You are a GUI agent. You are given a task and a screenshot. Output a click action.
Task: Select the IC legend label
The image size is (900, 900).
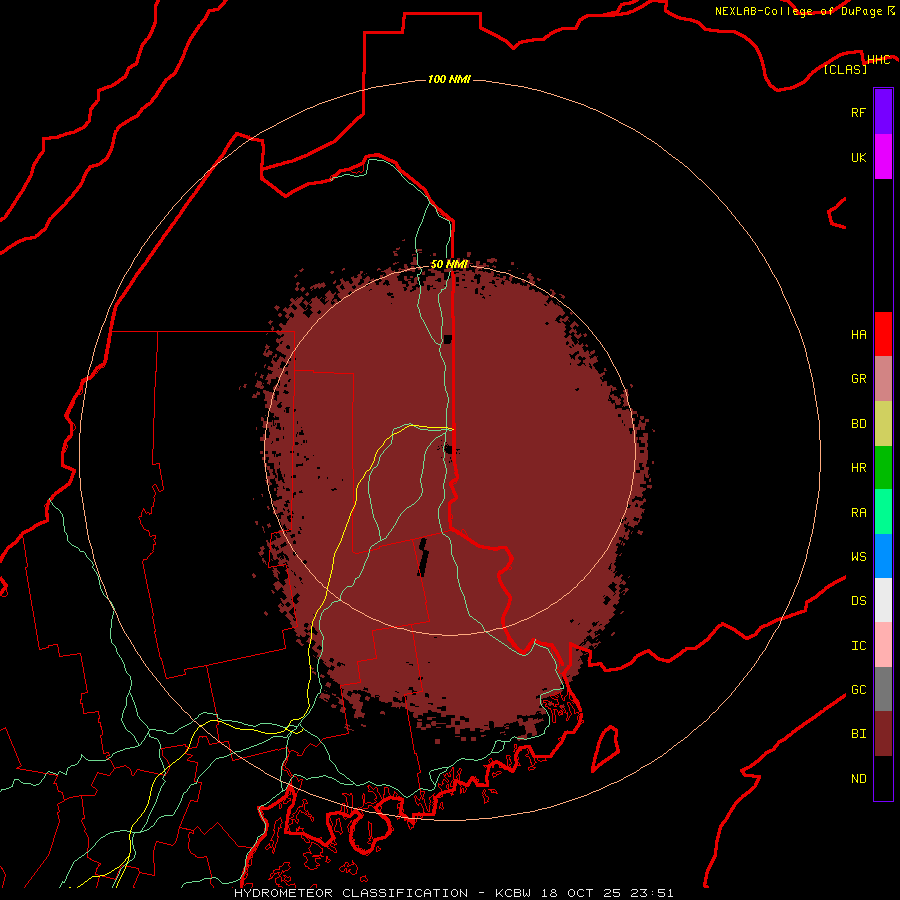pos(858,646)
